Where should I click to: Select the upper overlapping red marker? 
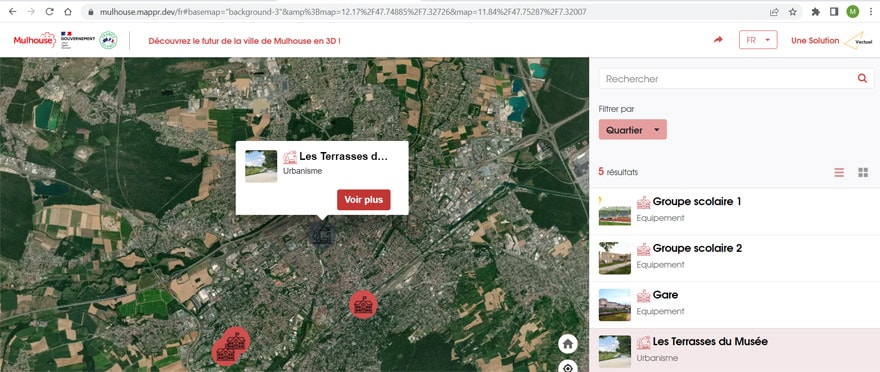[237, 339]
